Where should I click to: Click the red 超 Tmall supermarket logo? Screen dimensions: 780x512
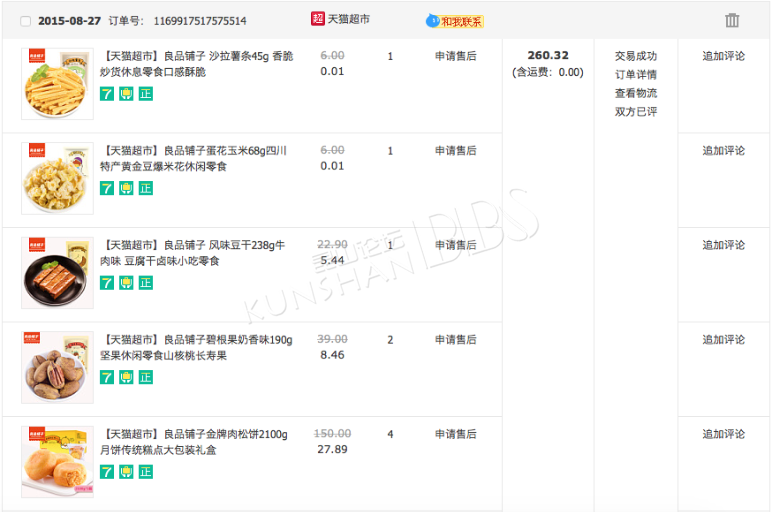click(x=318, y=19)
